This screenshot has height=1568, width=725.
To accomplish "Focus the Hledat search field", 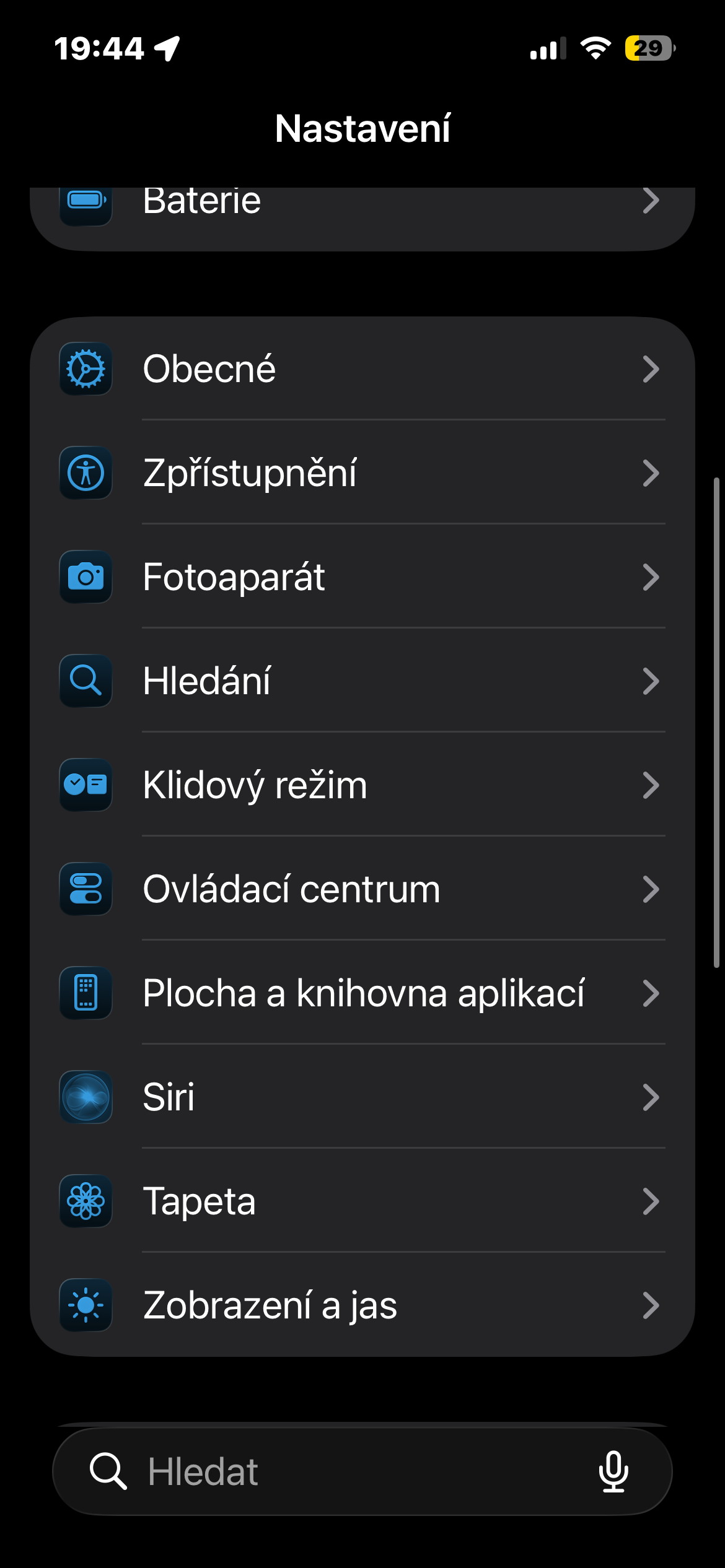I will 347,1471.
